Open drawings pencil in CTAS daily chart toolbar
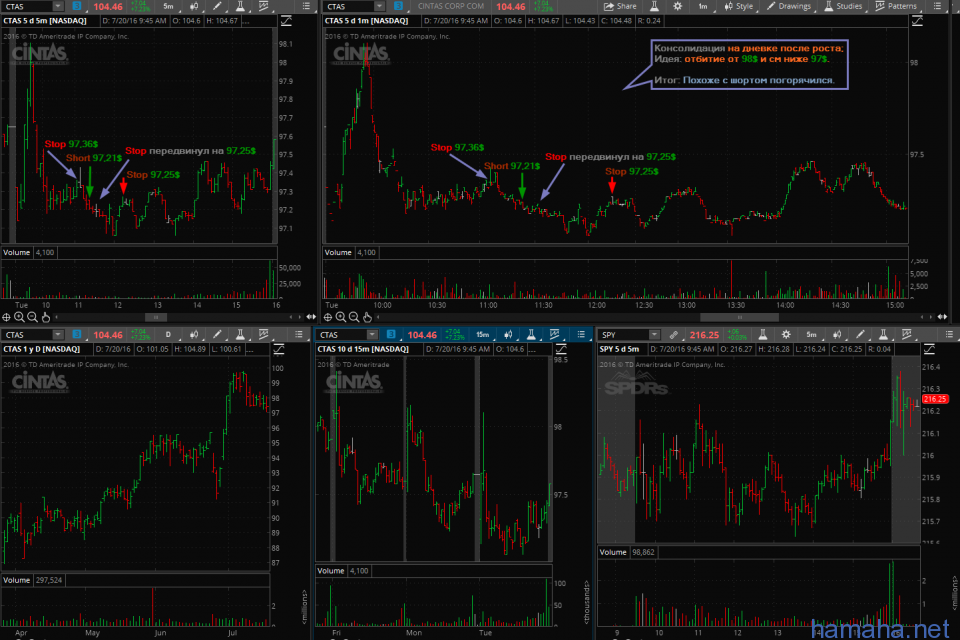Image resolution: width=960 pixels, height=640 pixels. (x=217, y=335)
